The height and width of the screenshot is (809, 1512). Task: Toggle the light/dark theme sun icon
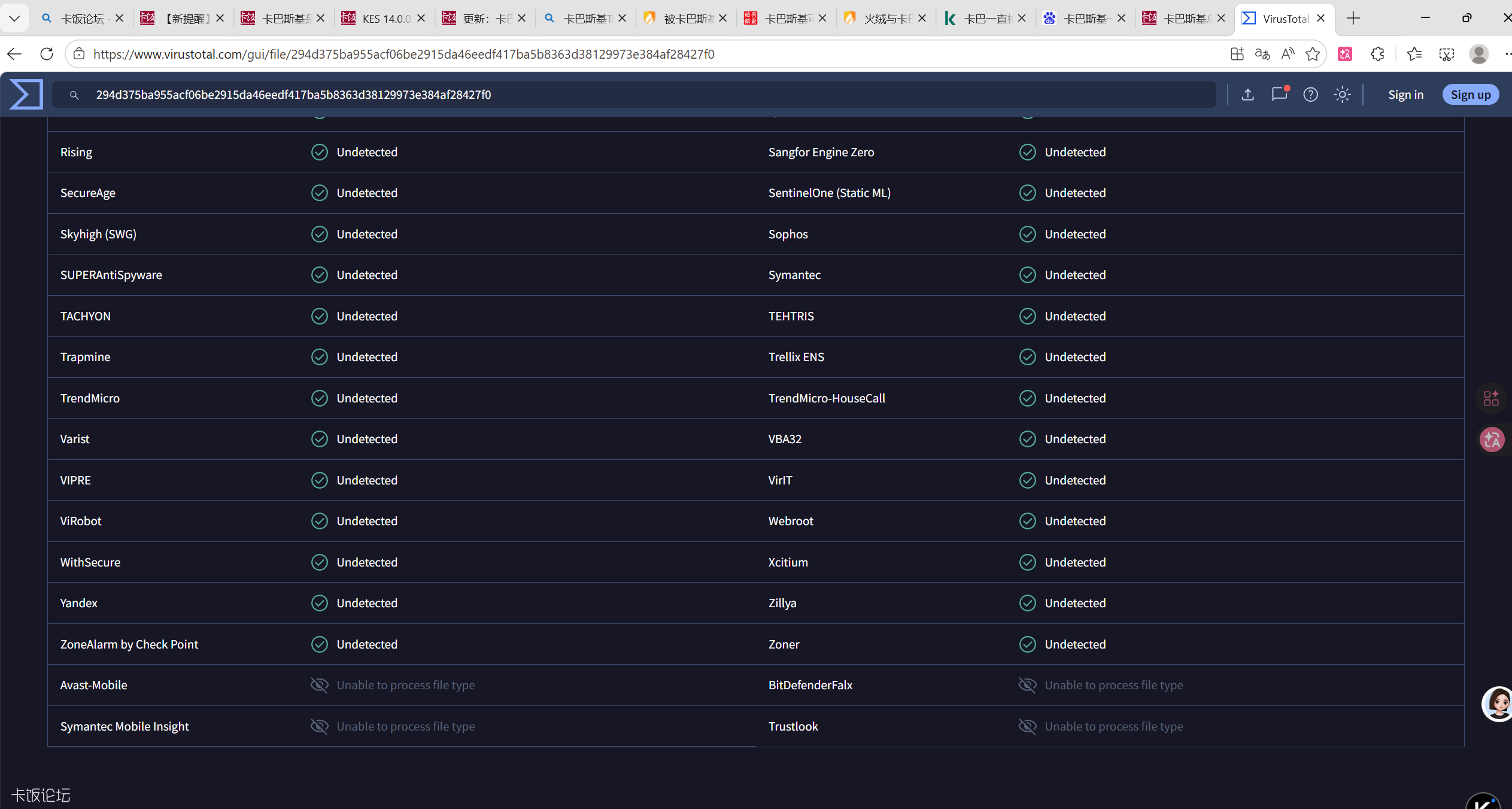click(1343, 95)
